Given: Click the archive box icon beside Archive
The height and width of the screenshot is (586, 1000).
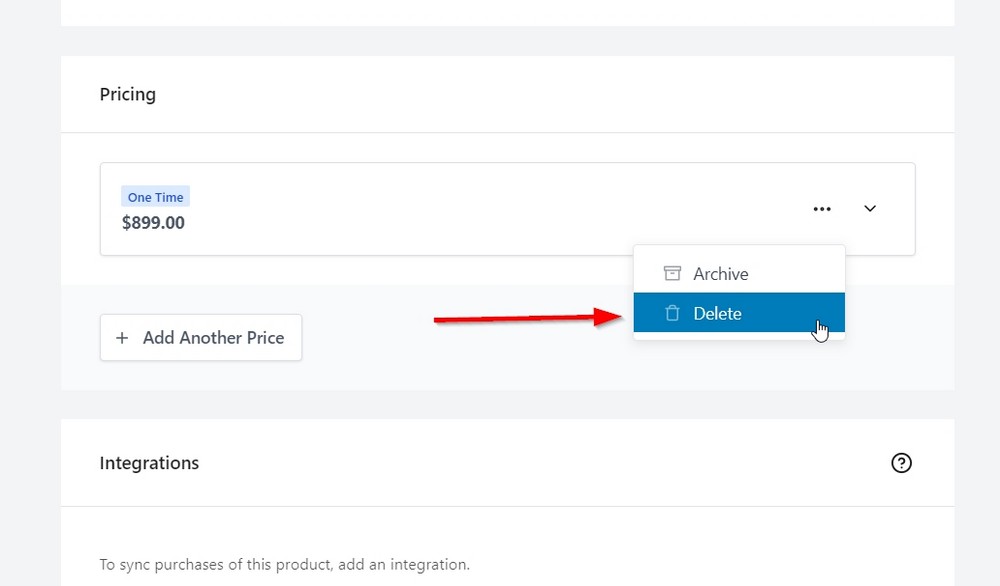Looking at the screenshot, I should tap(671, 273).
